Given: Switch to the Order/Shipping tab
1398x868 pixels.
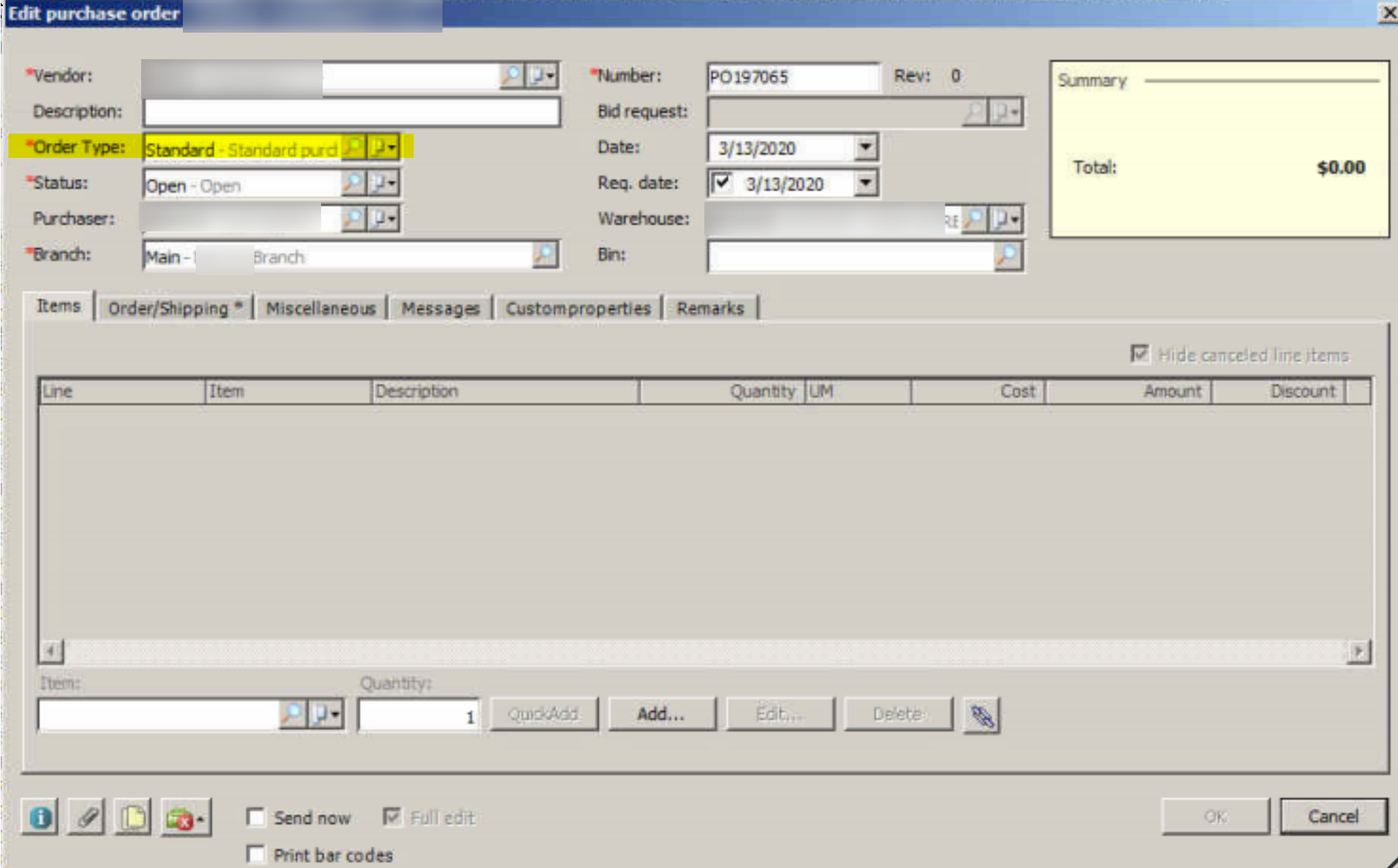Looking at the screenshot, I should tap(175, 308).
